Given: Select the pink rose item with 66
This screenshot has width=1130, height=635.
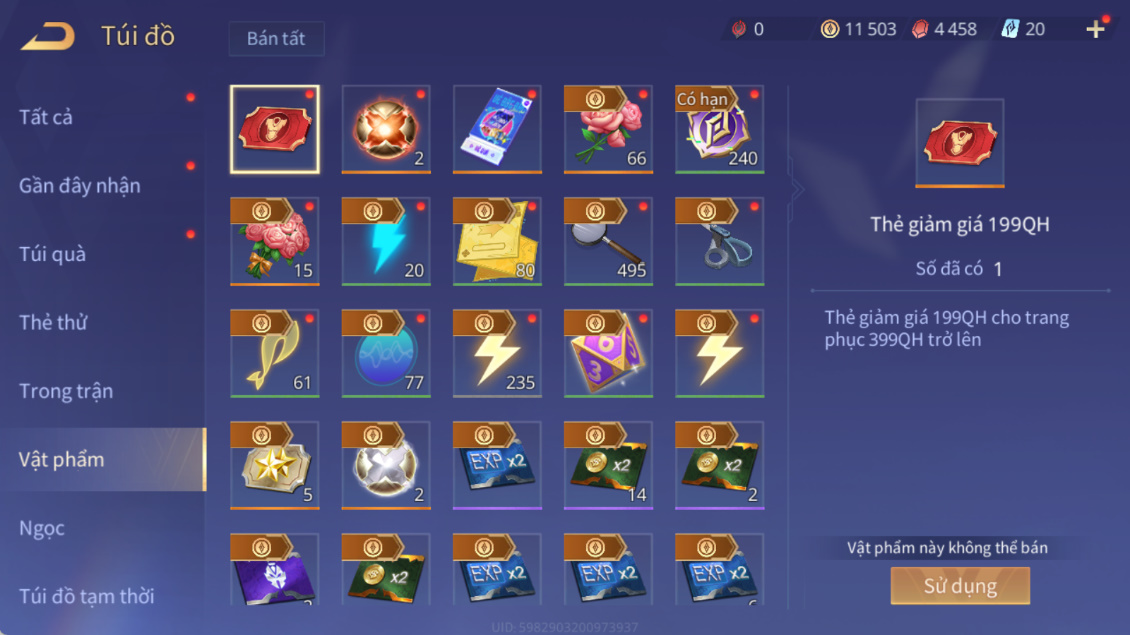Looking at the screenshot, I should coord(608,130).
